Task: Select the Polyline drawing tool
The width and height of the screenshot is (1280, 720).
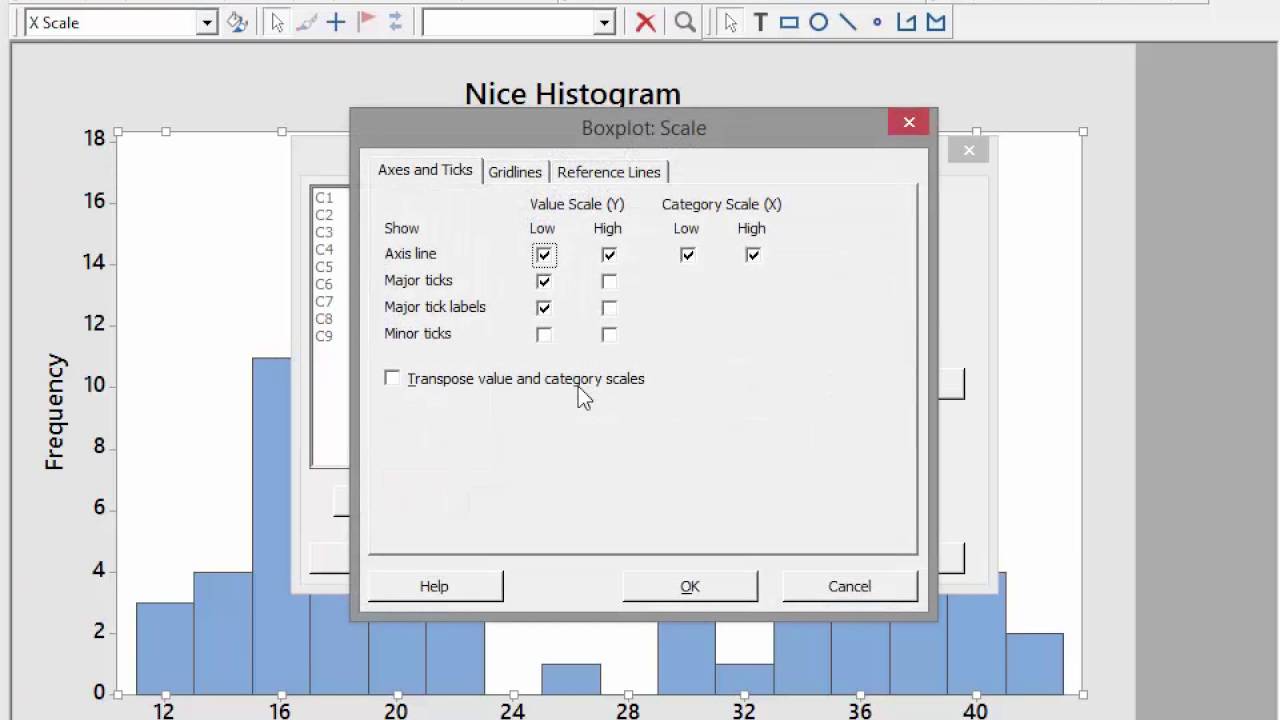Action: (907, 22)
